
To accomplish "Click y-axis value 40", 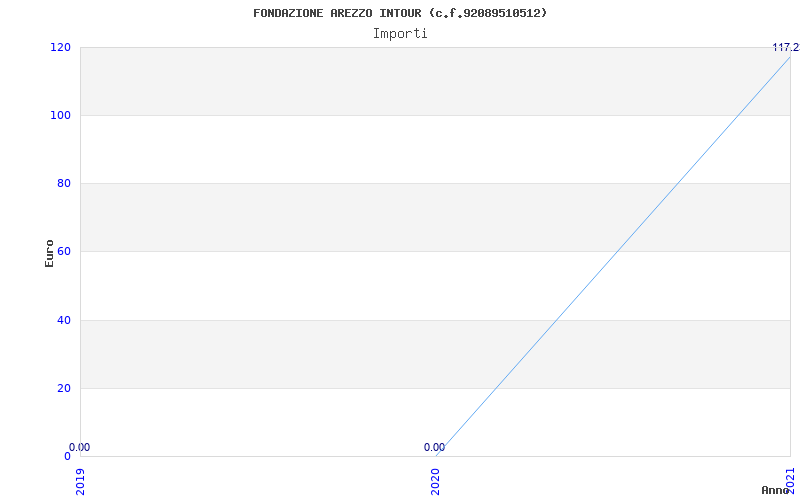I will tap(64, 320).
